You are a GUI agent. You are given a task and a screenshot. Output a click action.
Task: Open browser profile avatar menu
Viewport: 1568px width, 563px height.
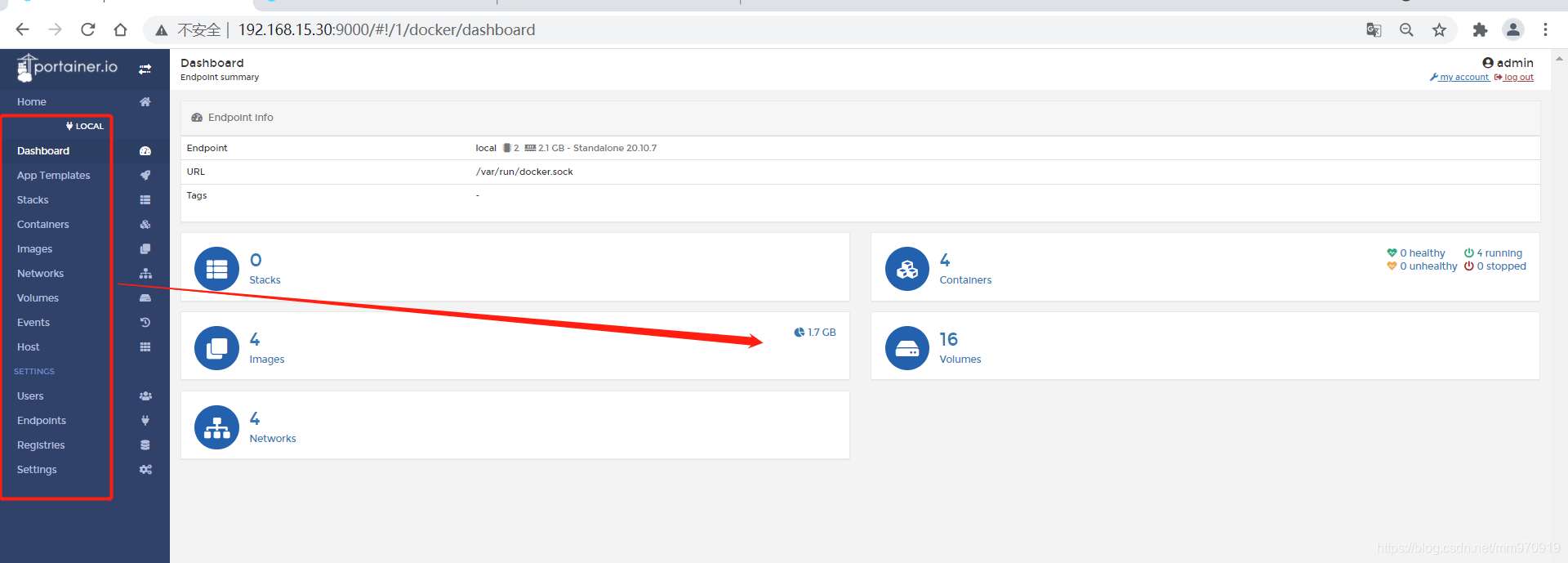(x=1513, y=30)
